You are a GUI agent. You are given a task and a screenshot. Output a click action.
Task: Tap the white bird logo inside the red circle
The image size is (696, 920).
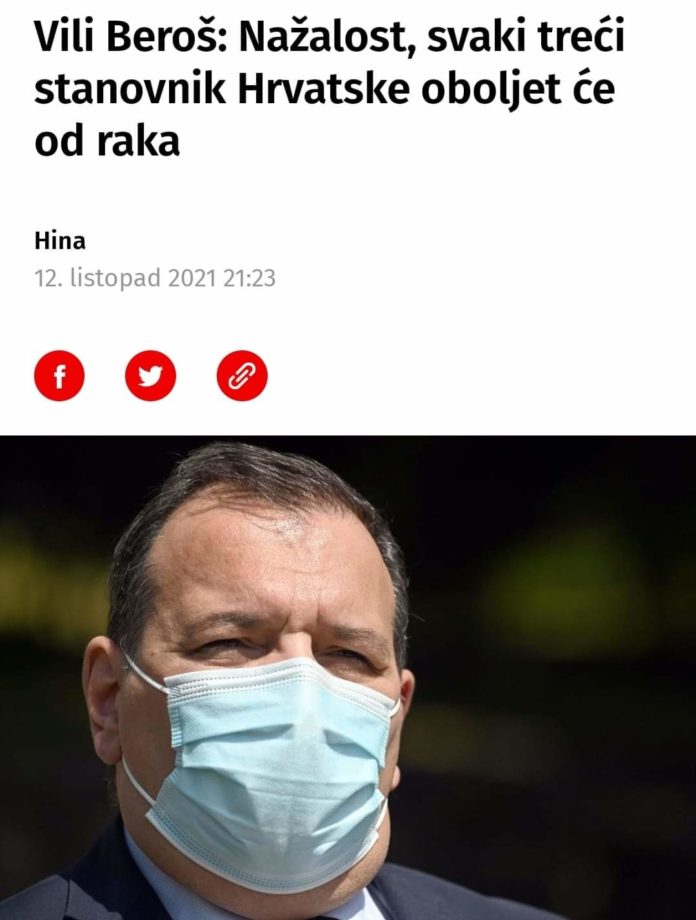click(151, 376)
